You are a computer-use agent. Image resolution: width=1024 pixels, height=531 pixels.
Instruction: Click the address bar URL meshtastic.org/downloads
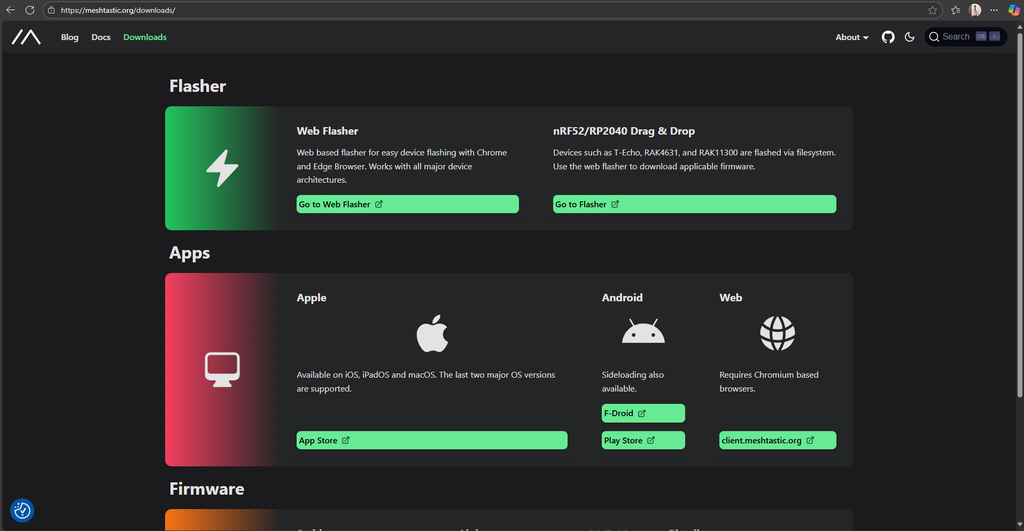[118, 10]
